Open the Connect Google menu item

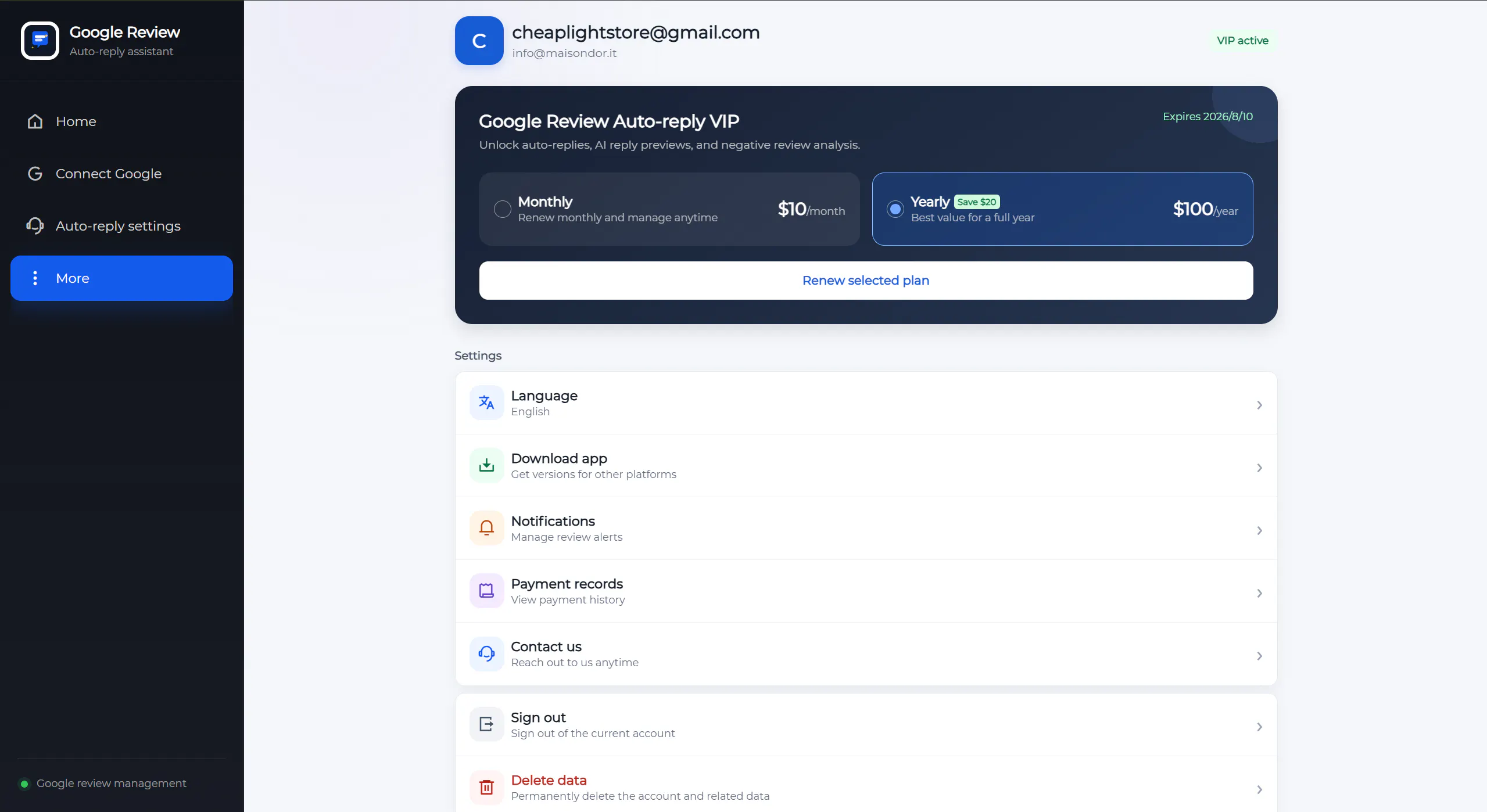121,174
